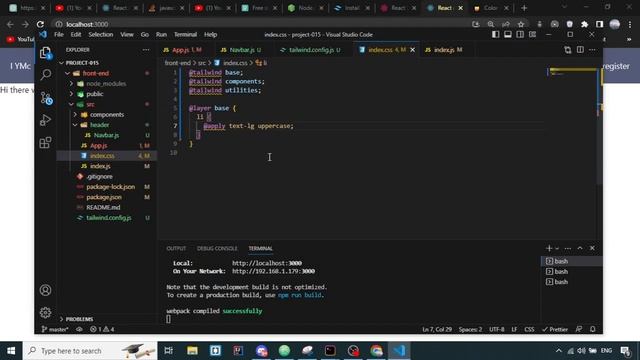Click the feedback icon in status bar
Screen dimensions: 640x360
pyautogui.click(x=579, y=329)
